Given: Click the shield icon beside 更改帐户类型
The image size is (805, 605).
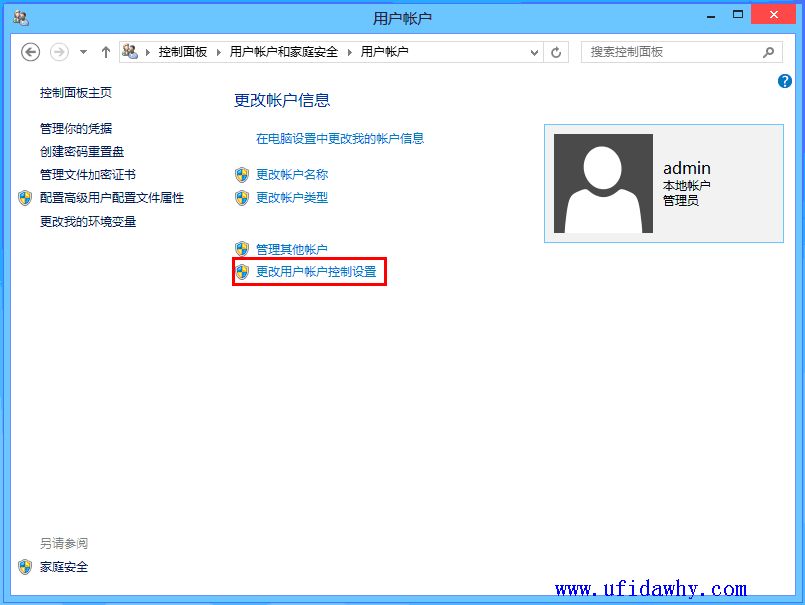Looking at the screenshot, I should point(241,198).
